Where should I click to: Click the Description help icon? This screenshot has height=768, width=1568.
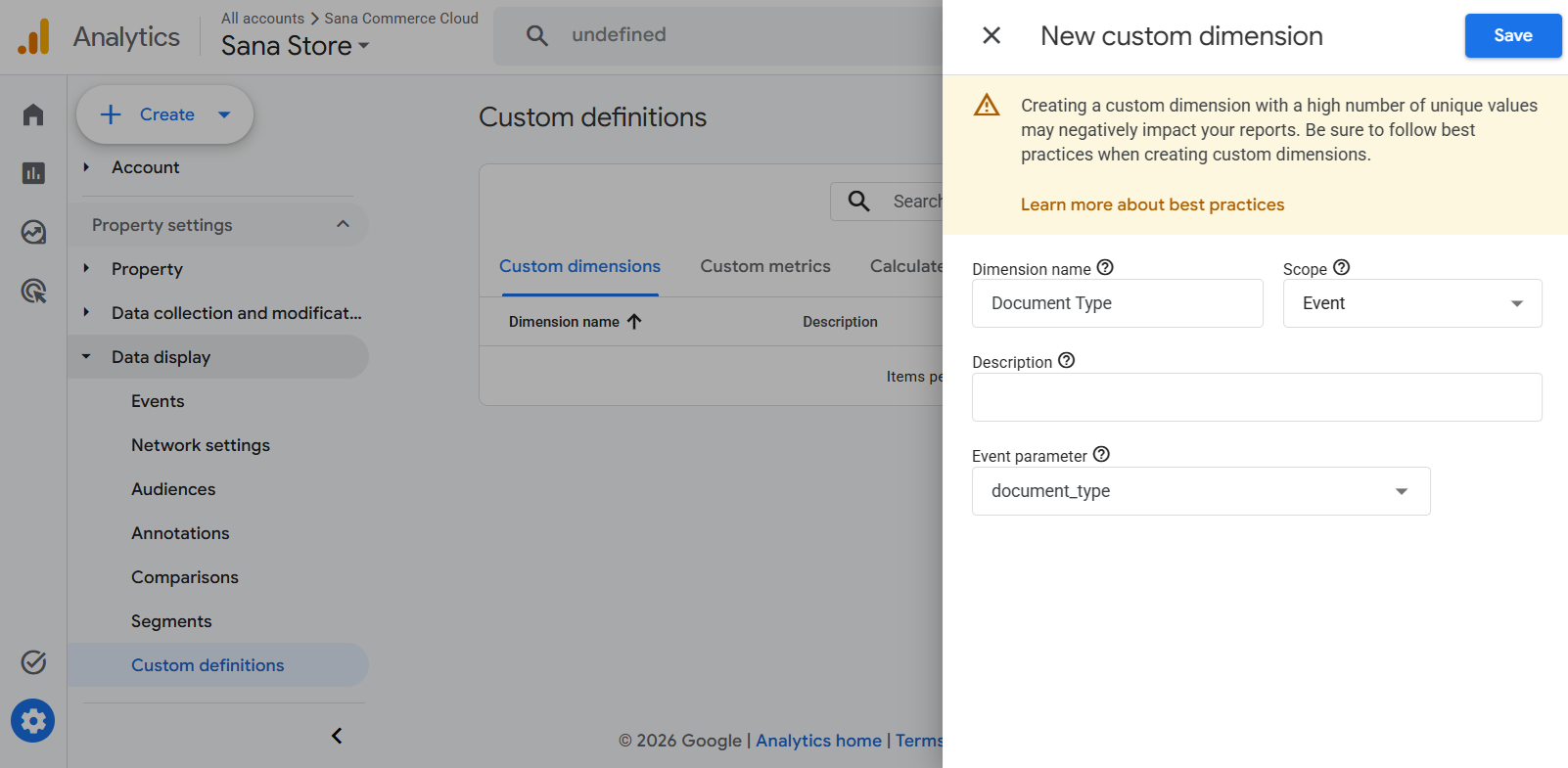coord(1066,360)
